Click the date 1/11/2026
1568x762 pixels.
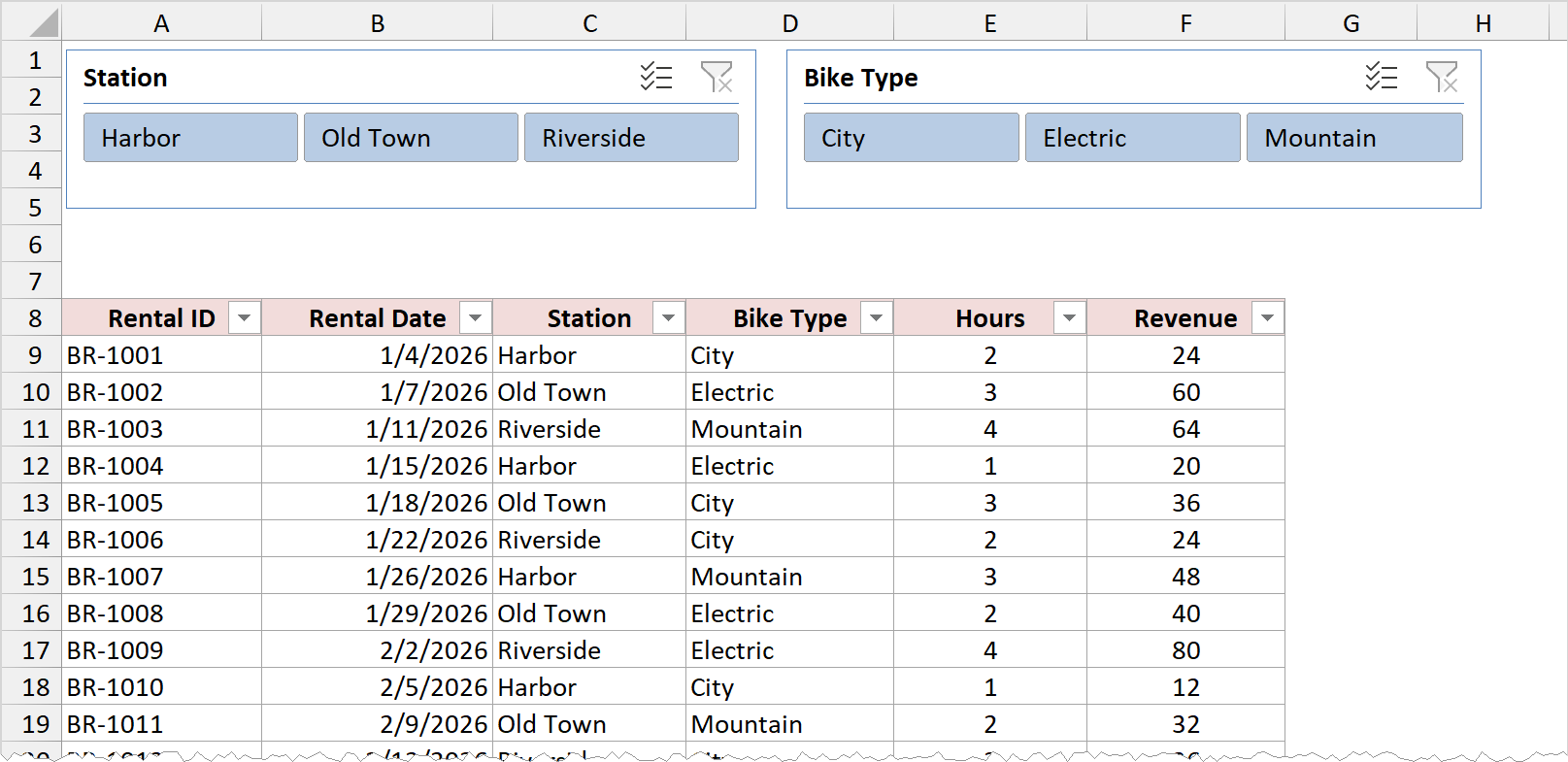377,429
